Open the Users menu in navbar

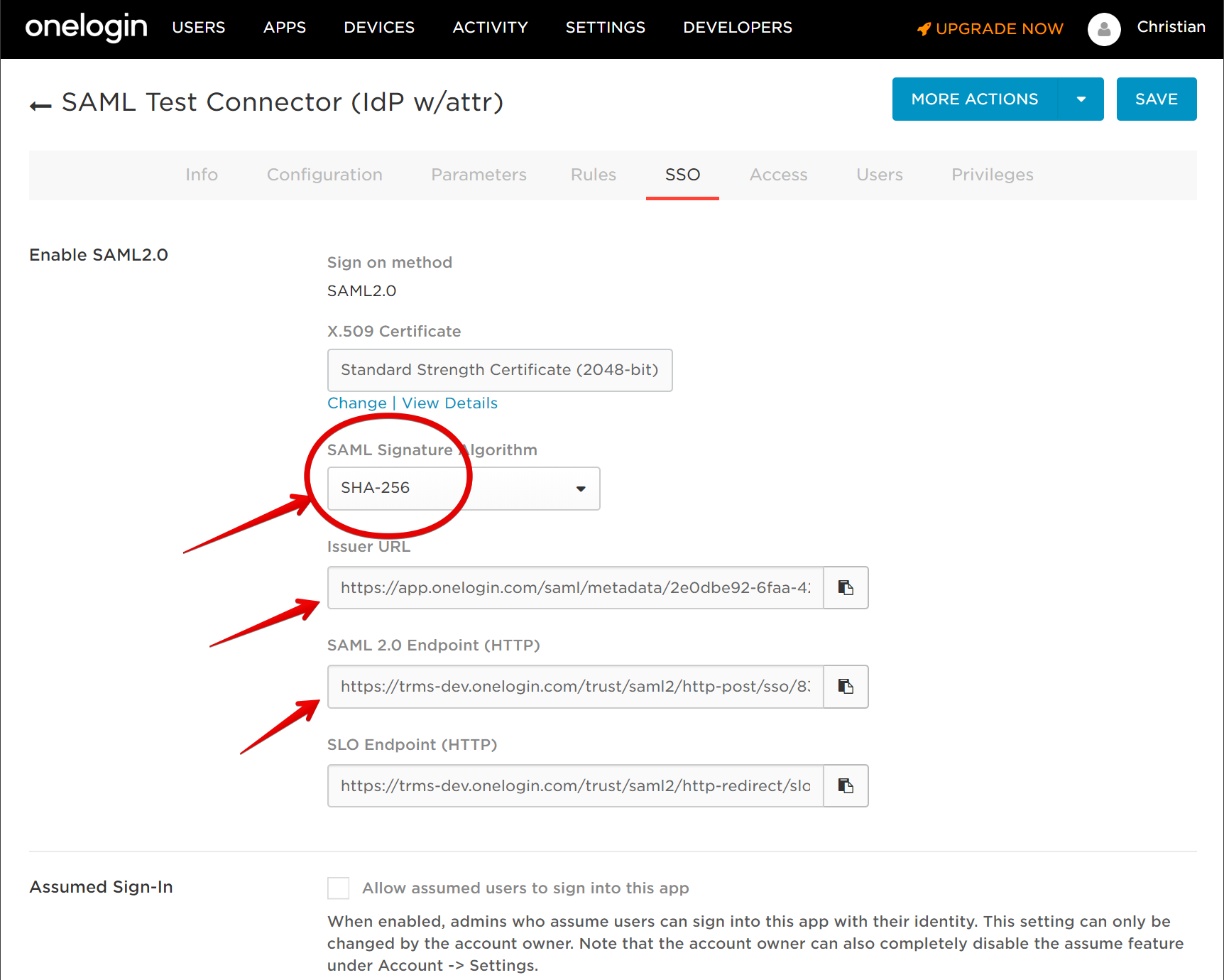(199, 28)
